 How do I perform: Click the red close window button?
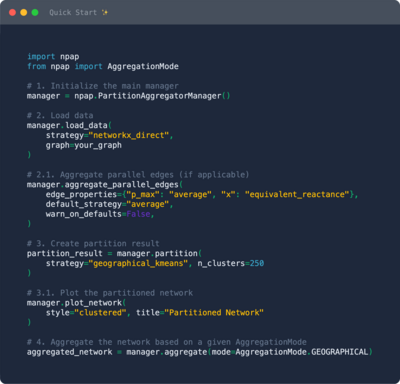[12, 12]
